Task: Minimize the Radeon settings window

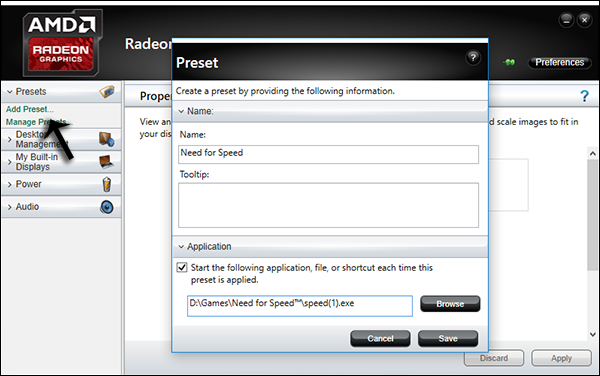Action: 566,20
